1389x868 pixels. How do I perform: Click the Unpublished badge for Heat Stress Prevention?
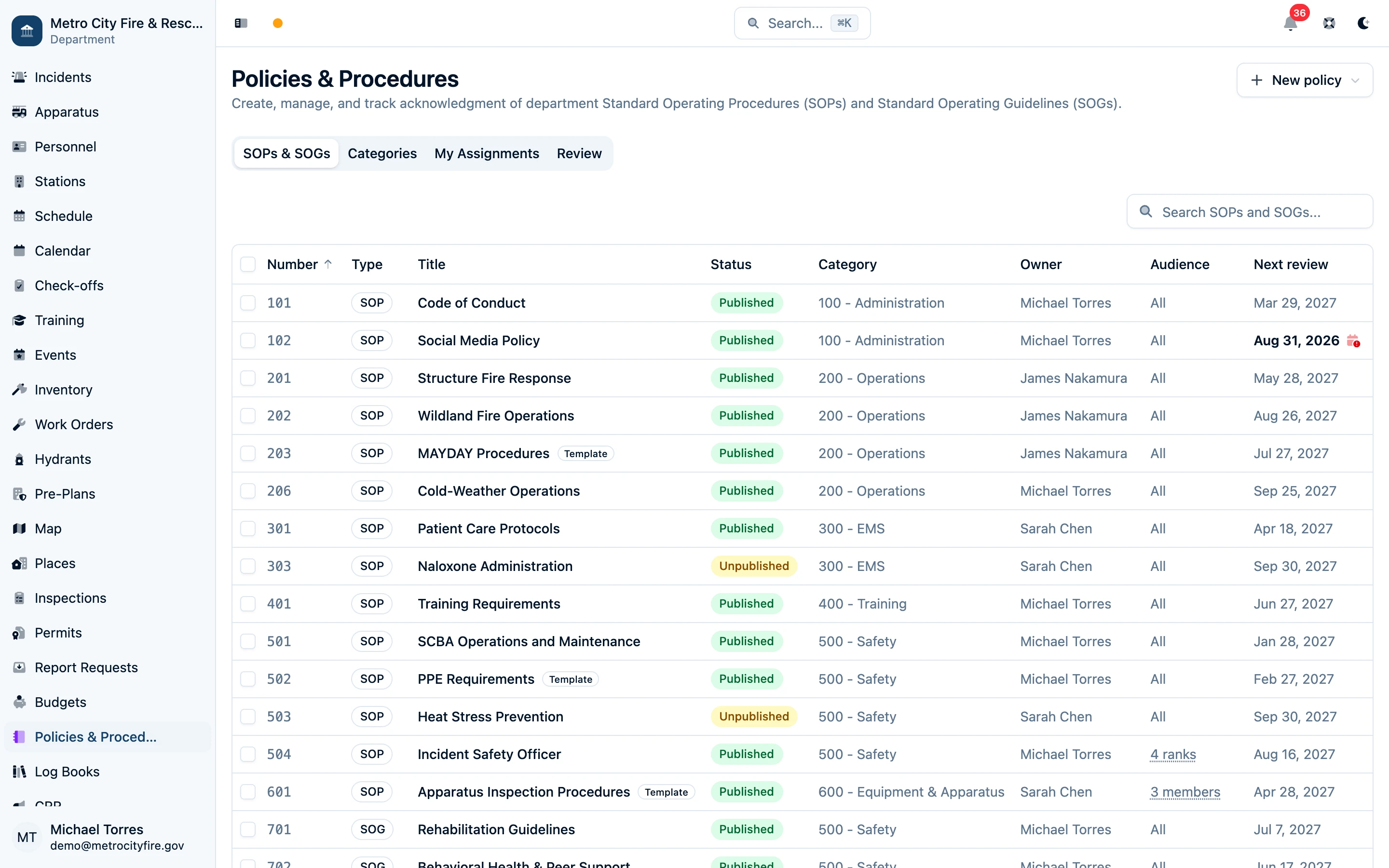click(x=754, y=717)
